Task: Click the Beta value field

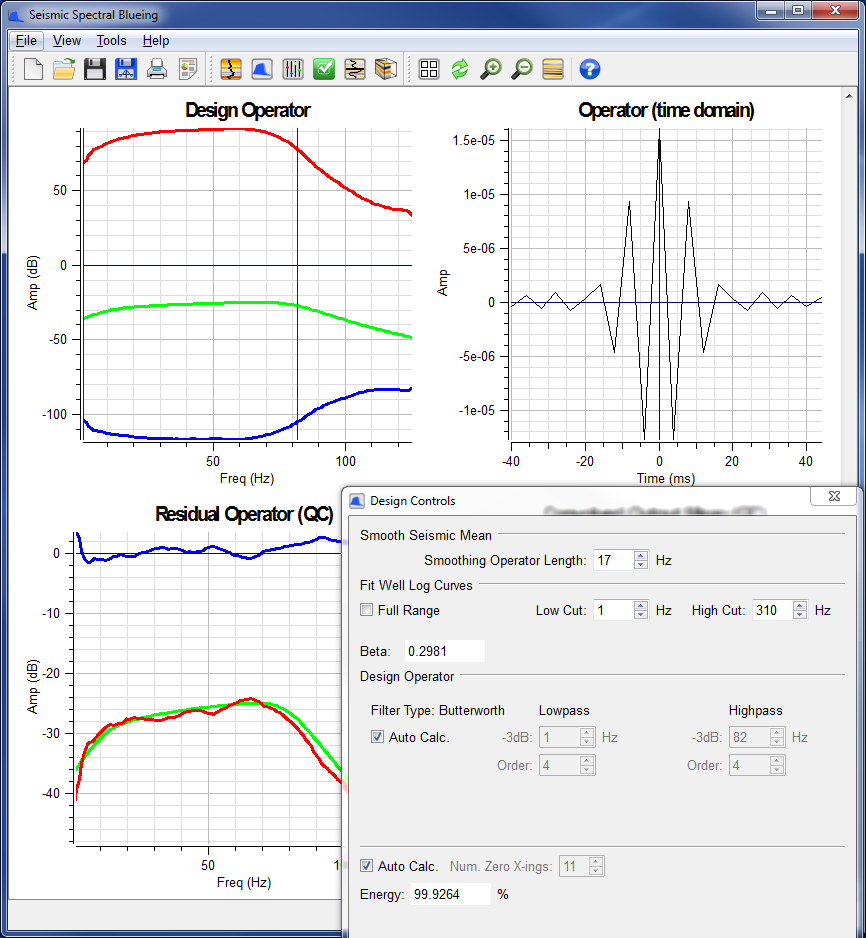Action: click(444, 651)
